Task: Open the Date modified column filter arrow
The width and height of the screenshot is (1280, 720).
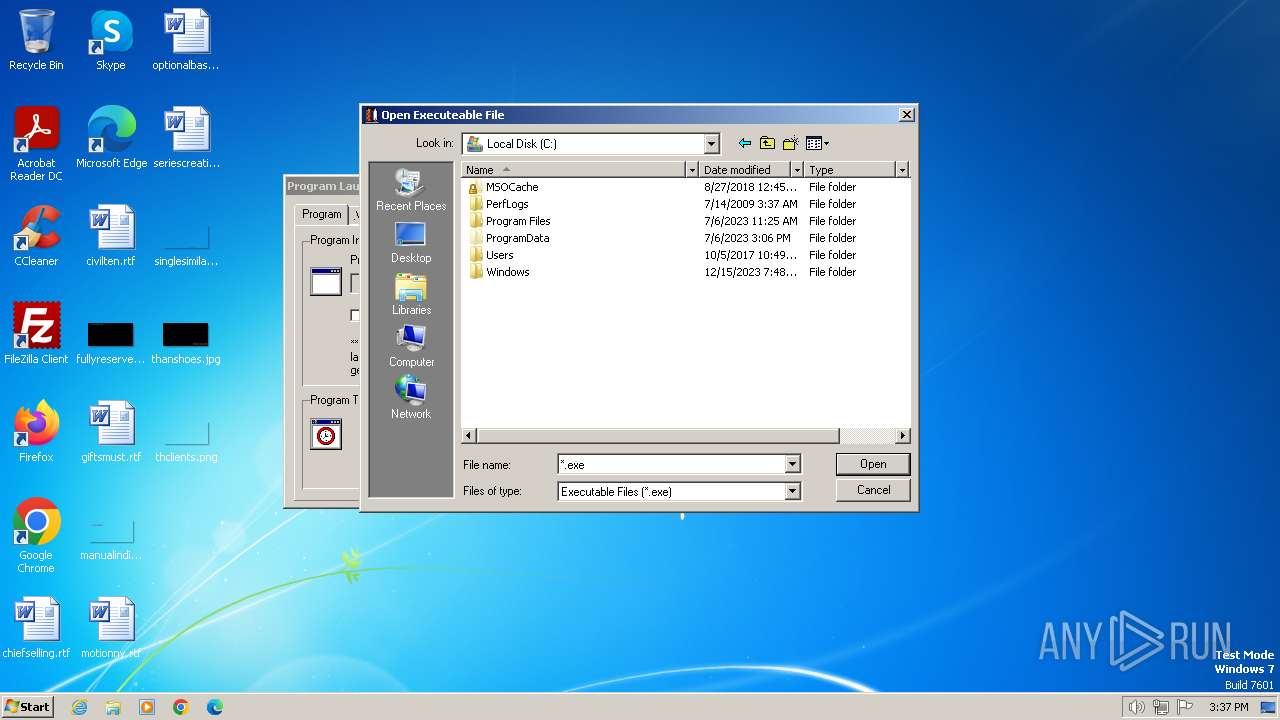Action: [797, 170]
